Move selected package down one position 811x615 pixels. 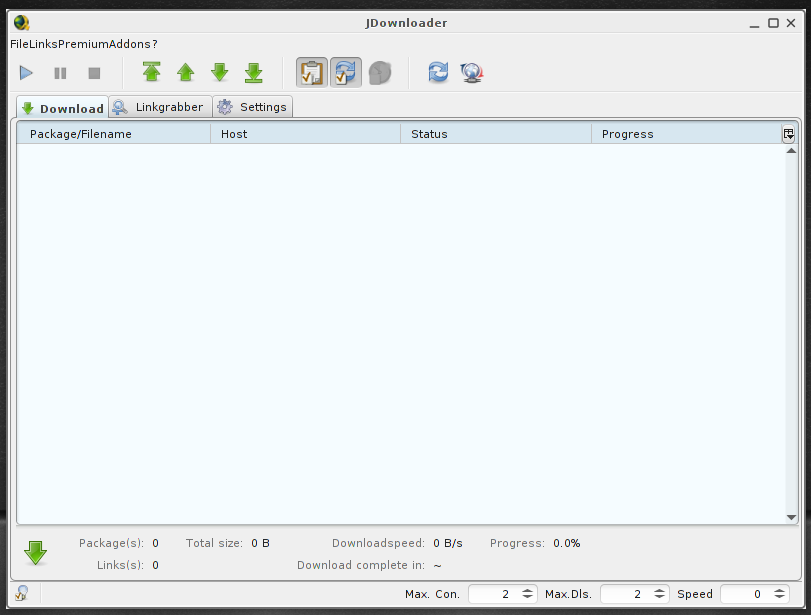tap(220, 72)
